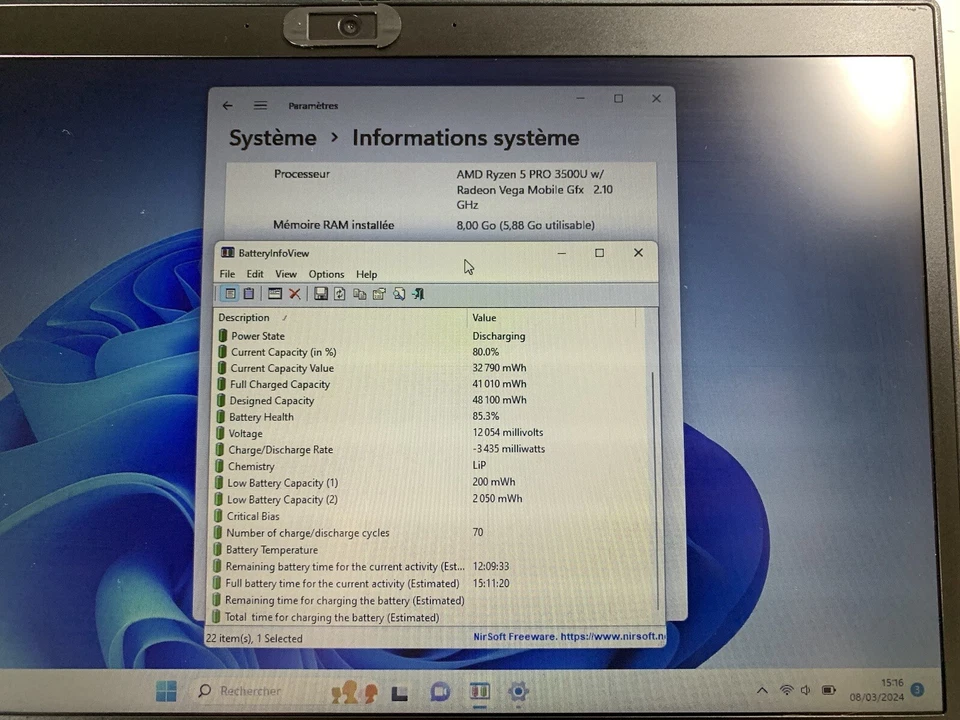Show hidden icons tray chevron

(762, 691)
